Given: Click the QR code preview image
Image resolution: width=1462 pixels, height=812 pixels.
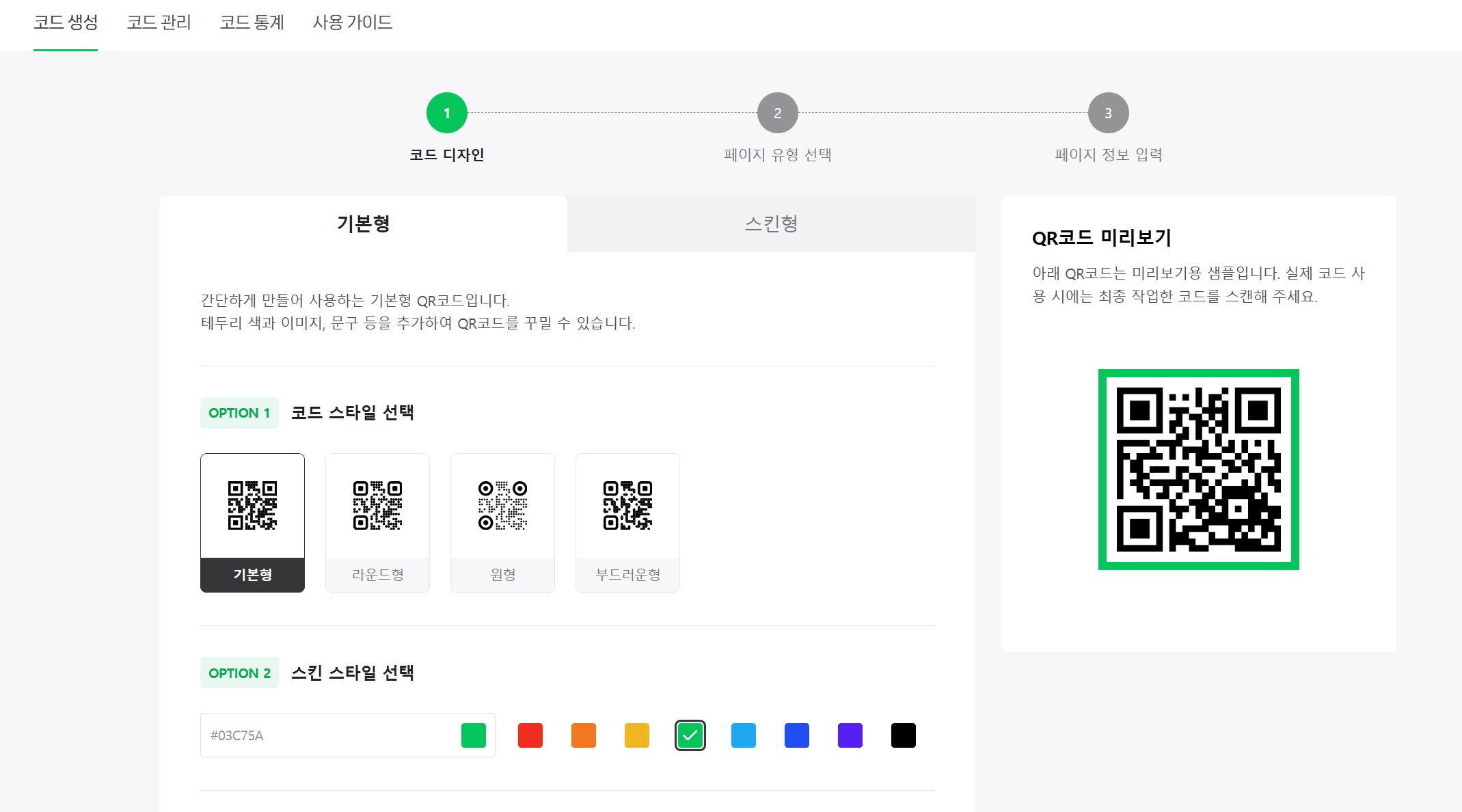Looking at the screenshot, I should click(1199, 470).
